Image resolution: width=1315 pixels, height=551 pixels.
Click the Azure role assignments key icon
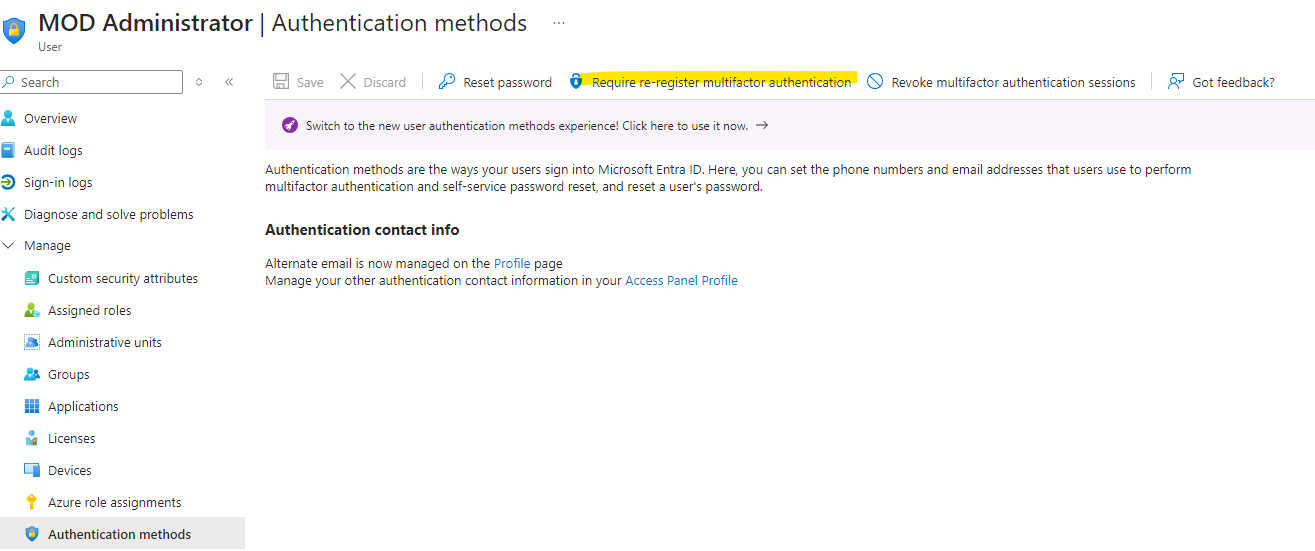click(x=31, y=502)
